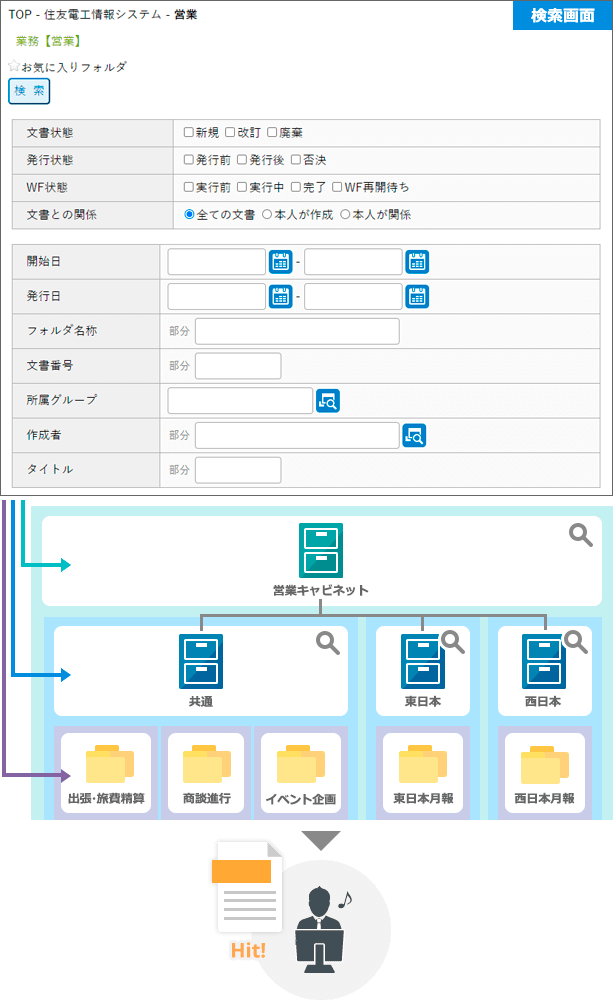Click the 文書状態 row label
The image size is (613, 1000).
coord(50,133)
